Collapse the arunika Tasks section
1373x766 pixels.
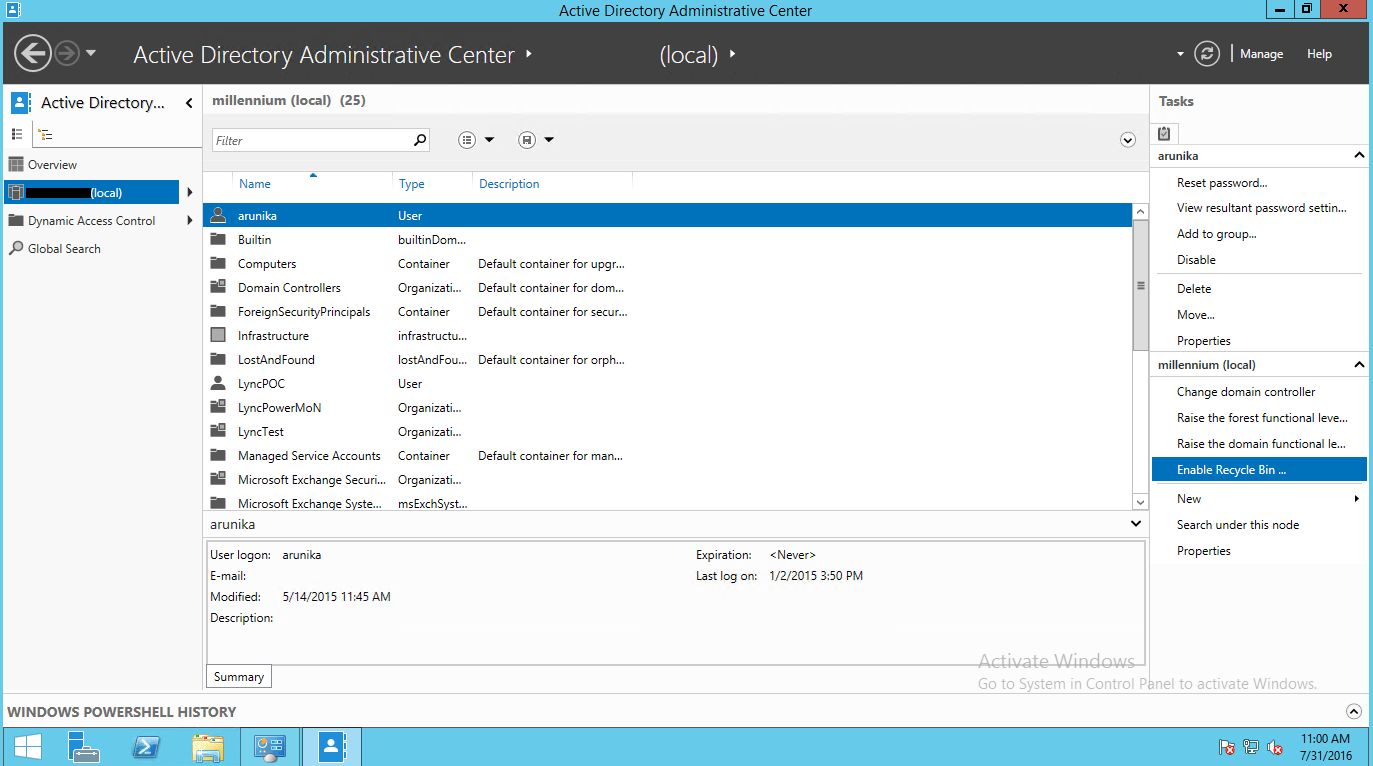(x=1357, y=155)
